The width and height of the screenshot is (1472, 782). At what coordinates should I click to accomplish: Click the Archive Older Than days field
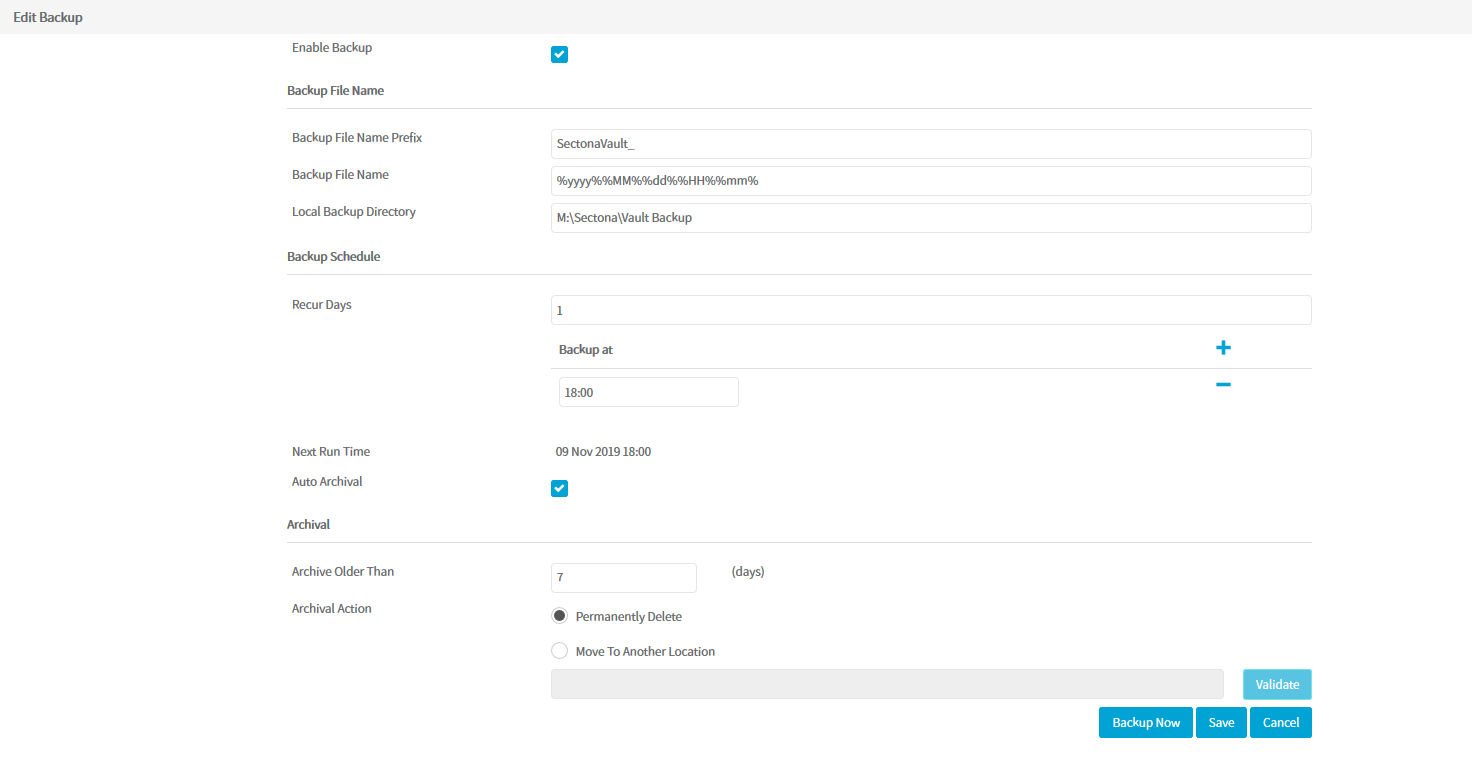pyautogui.click(x=623, y=578)
